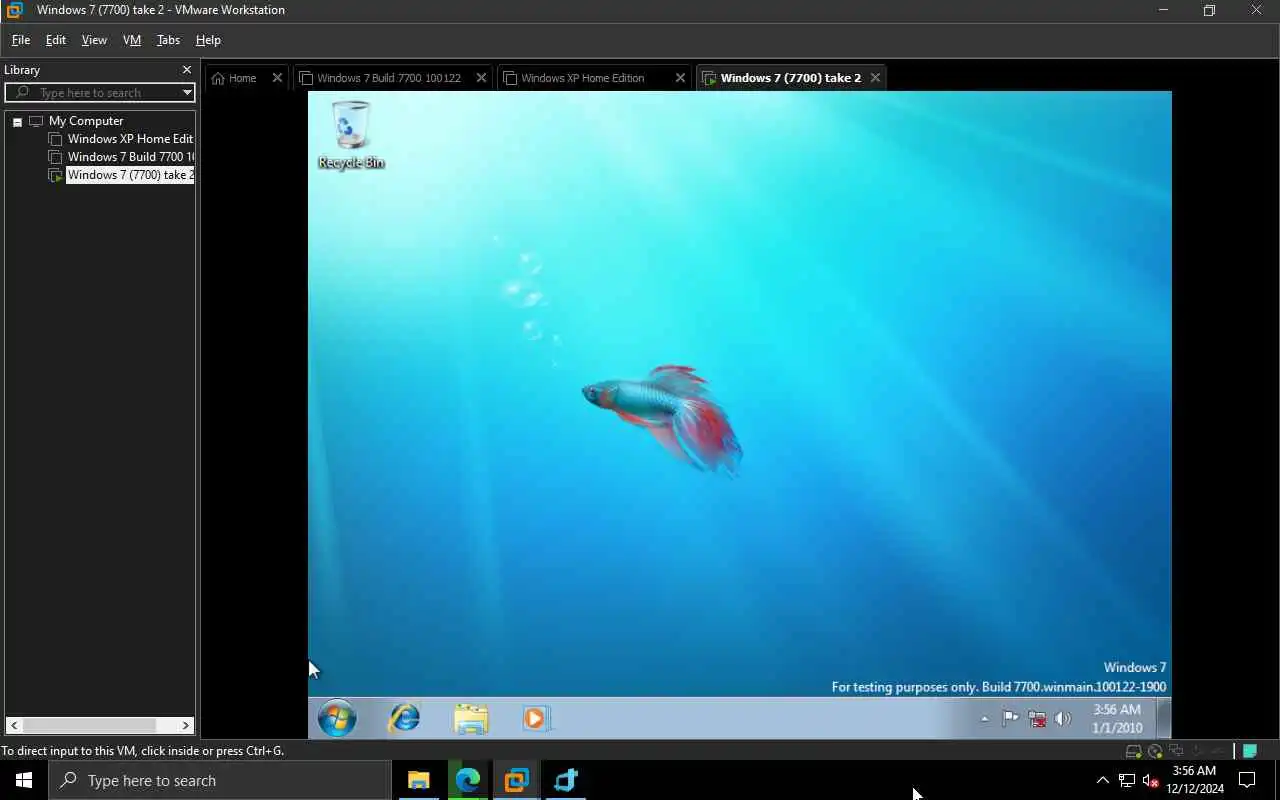Click library scrollbar left arrow
Screen dimensions: 1280x800
point(14,725)
